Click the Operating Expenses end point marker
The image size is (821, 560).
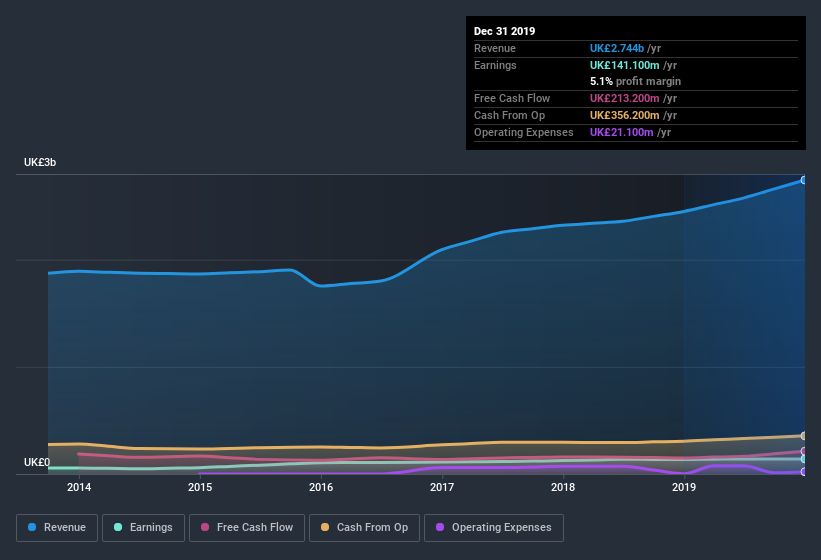coord(804,472)
